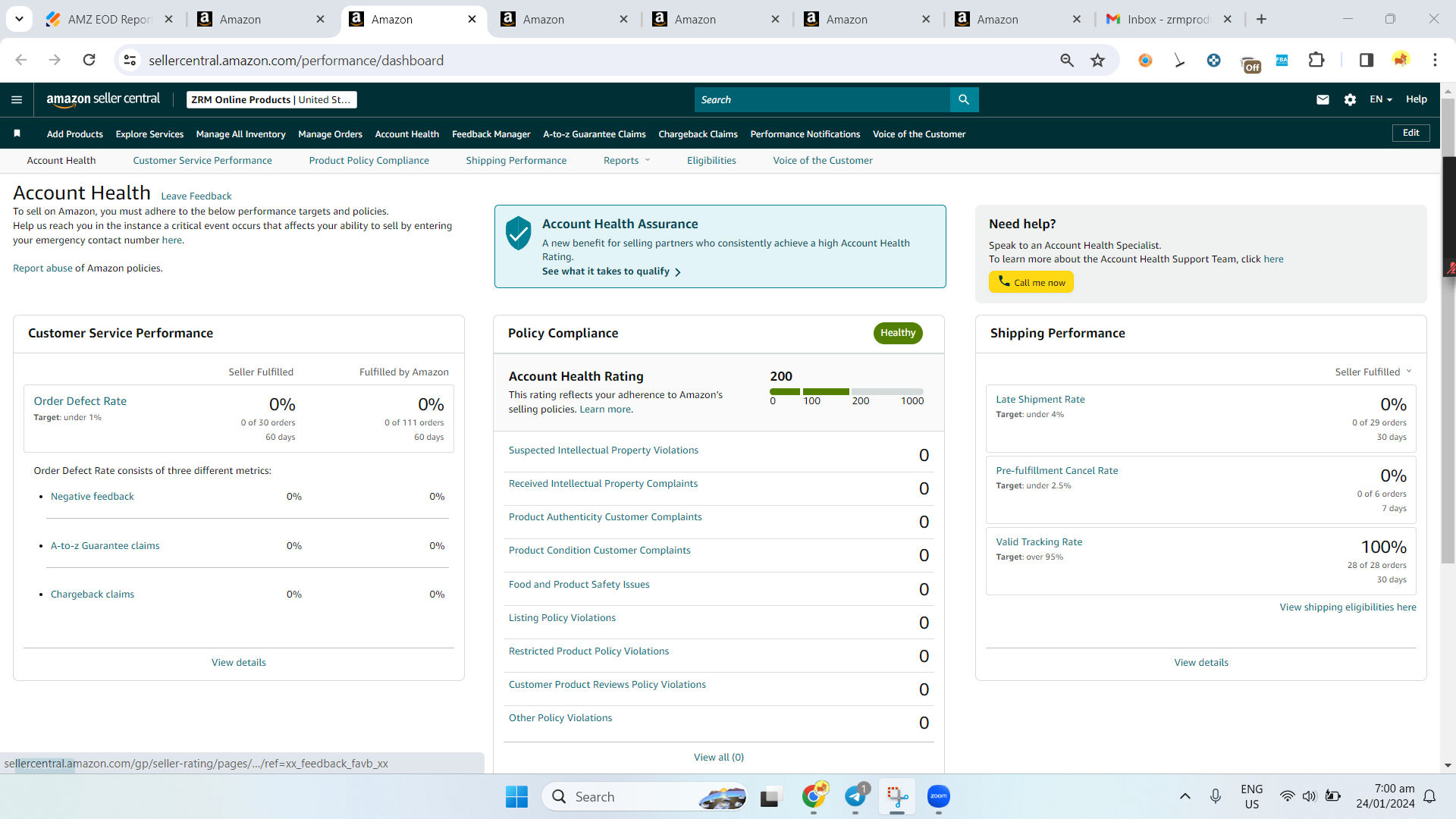Click the Account Health Assurance shield icon

[x=519, y=233]
